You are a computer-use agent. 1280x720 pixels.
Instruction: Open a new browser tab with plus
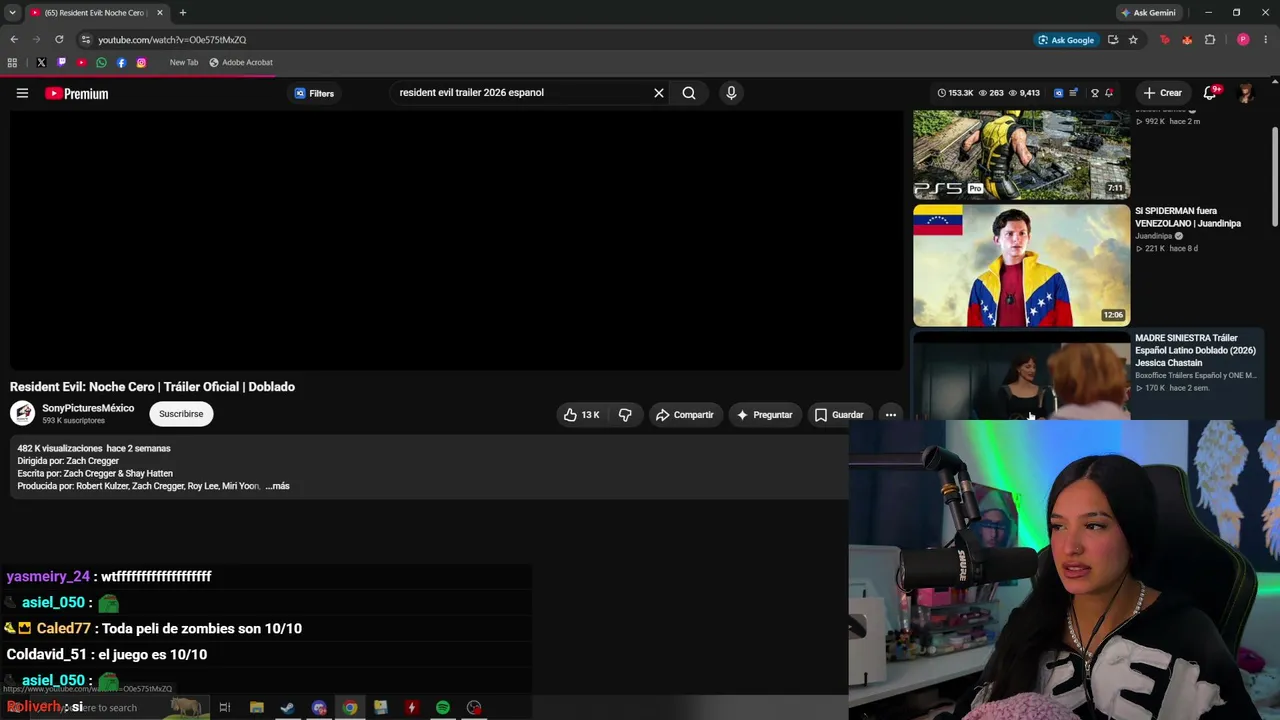tap(182, 13)
